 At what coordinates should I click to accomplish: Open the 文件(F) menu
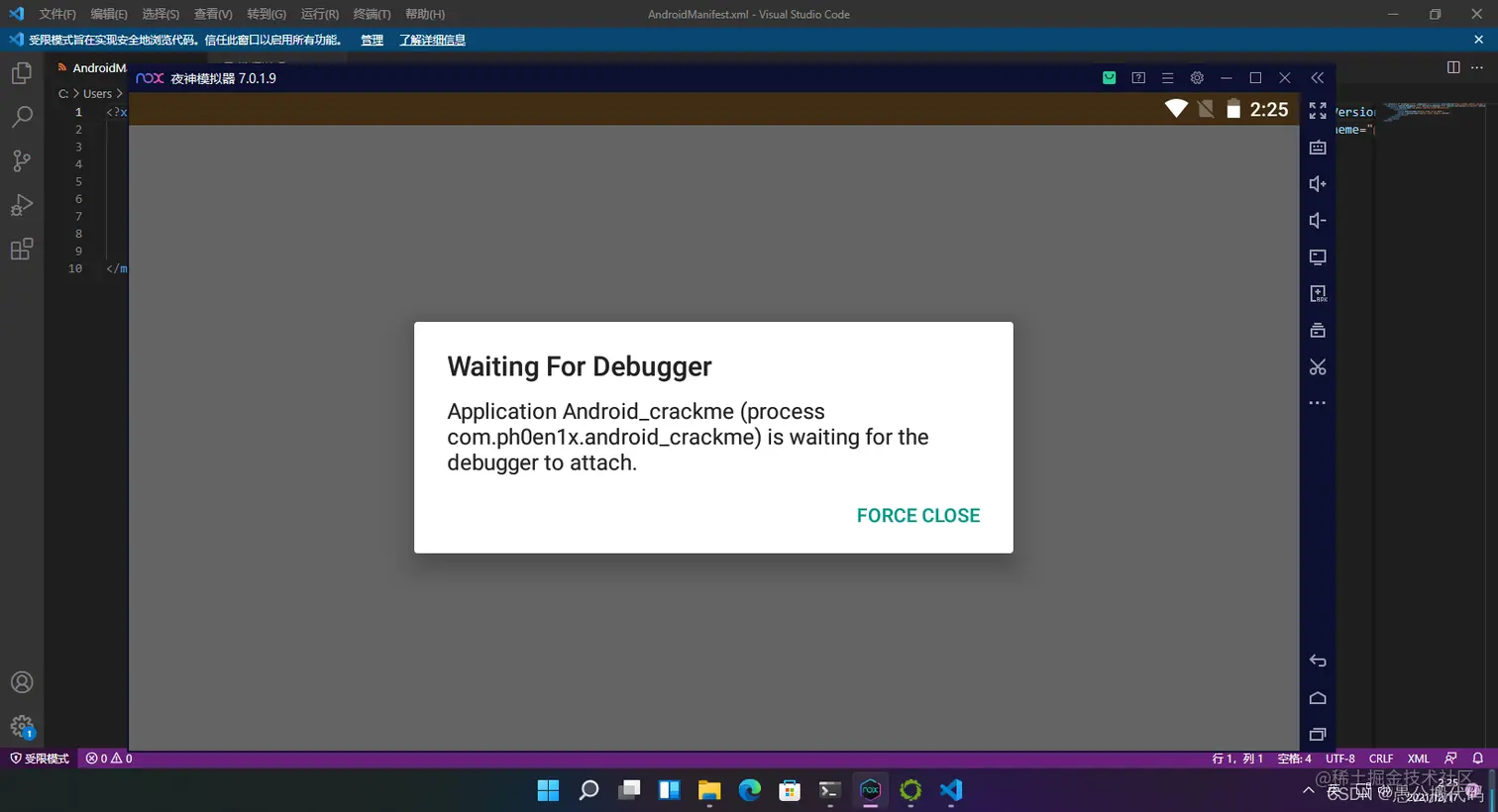point(57,14)
